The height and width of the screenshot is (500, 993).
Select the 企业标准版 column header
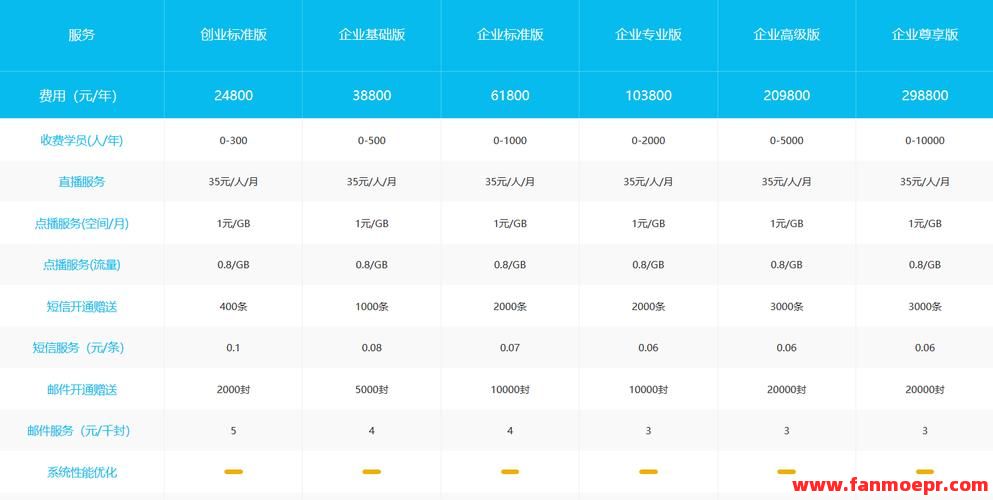coord(510,35)
